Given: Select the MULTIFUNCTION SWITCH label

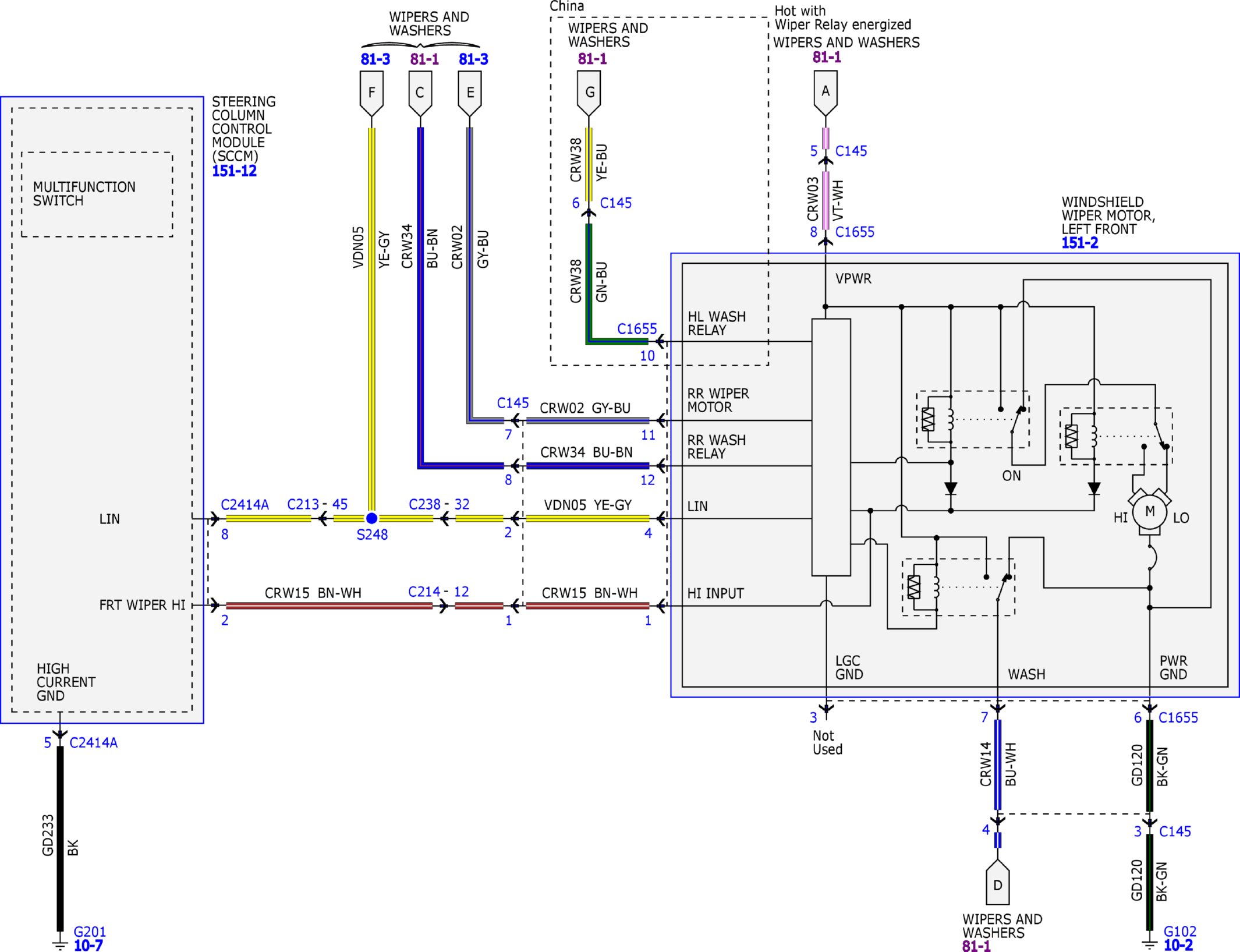Looking at the screenshot, I should pyautogui.click(x=84, y=194).
